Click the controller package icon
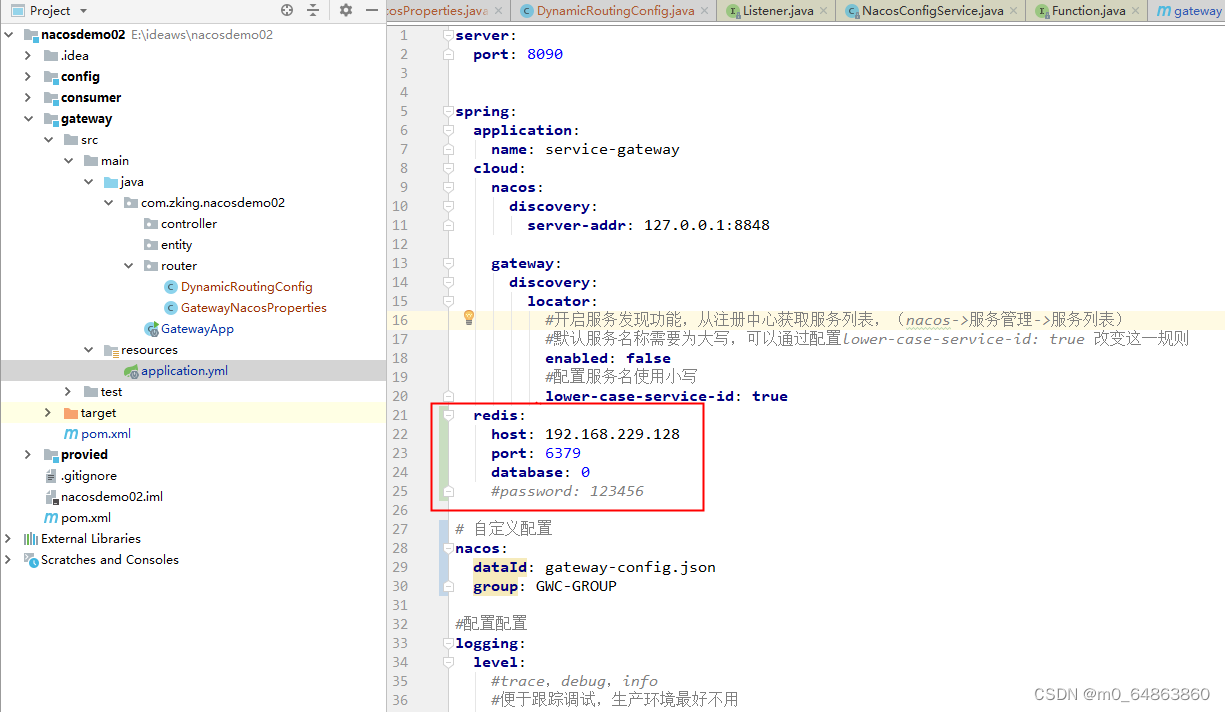The image size is (1225, 712). (x=151, y=224)
